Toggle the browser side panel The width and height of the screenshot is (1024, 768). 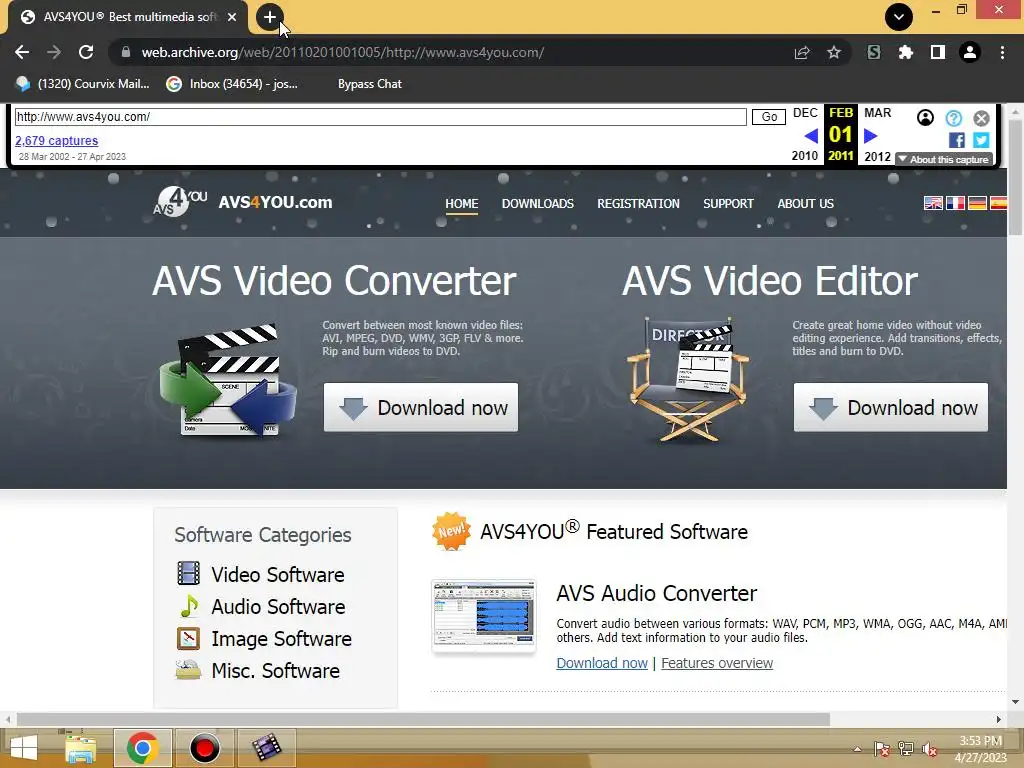click(x=938, y=52)
